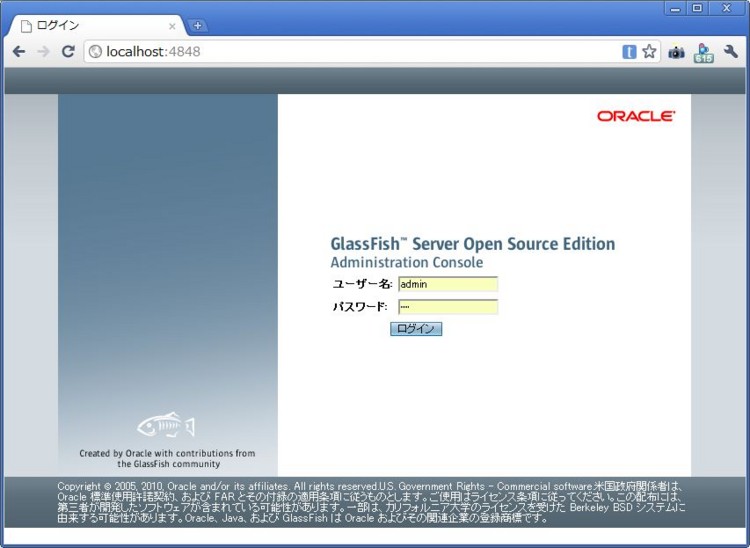Close the browser window
Viewport: 750px width, 548px height.
pos(727,9)
